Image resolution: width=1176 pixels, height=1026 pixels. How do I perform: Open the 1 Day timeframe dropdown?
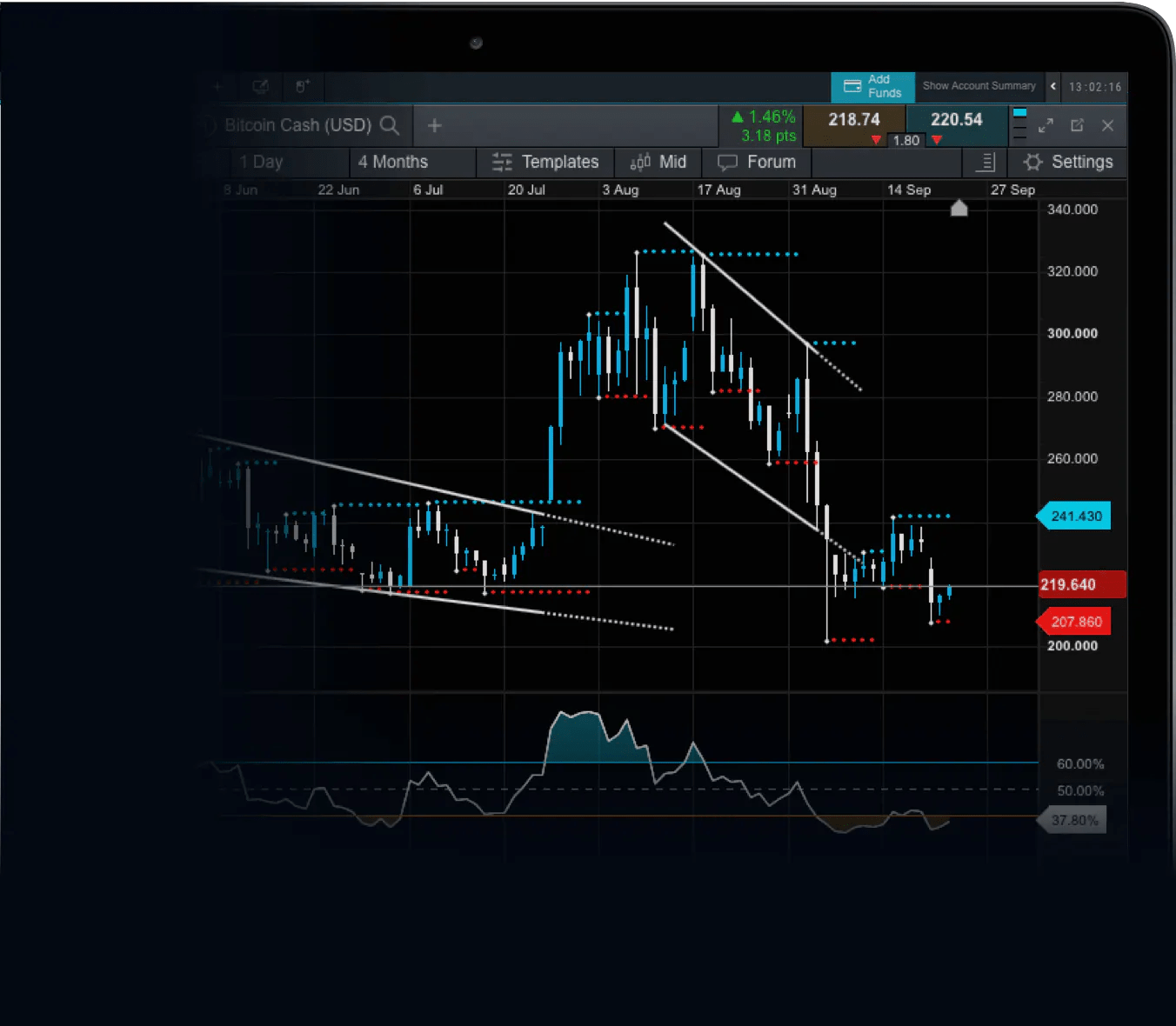[x=261, y=162]
